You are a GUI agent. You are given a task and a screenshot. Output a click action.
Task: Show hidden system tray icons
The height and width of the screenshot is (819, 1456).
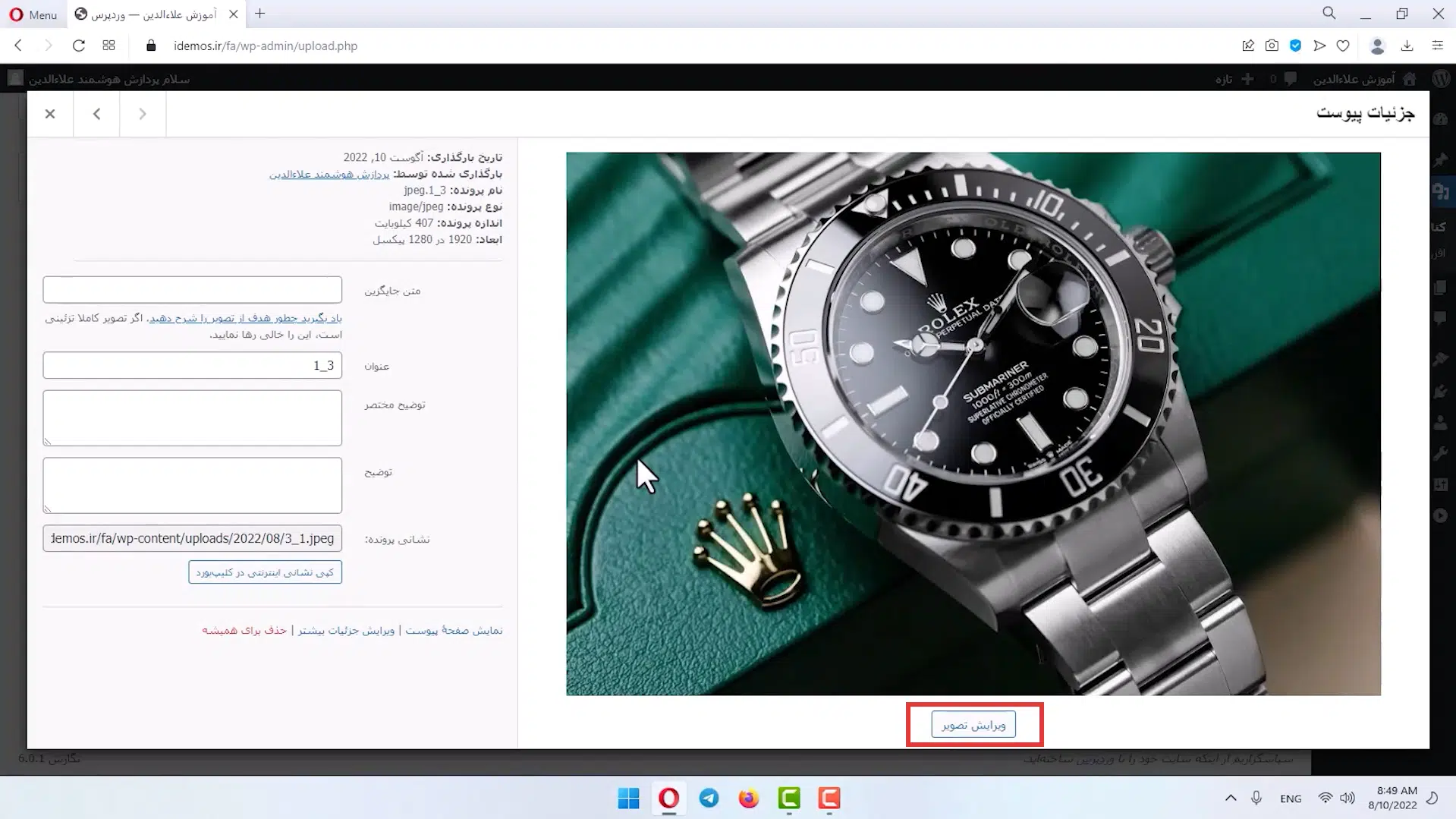pos(1231,799)
